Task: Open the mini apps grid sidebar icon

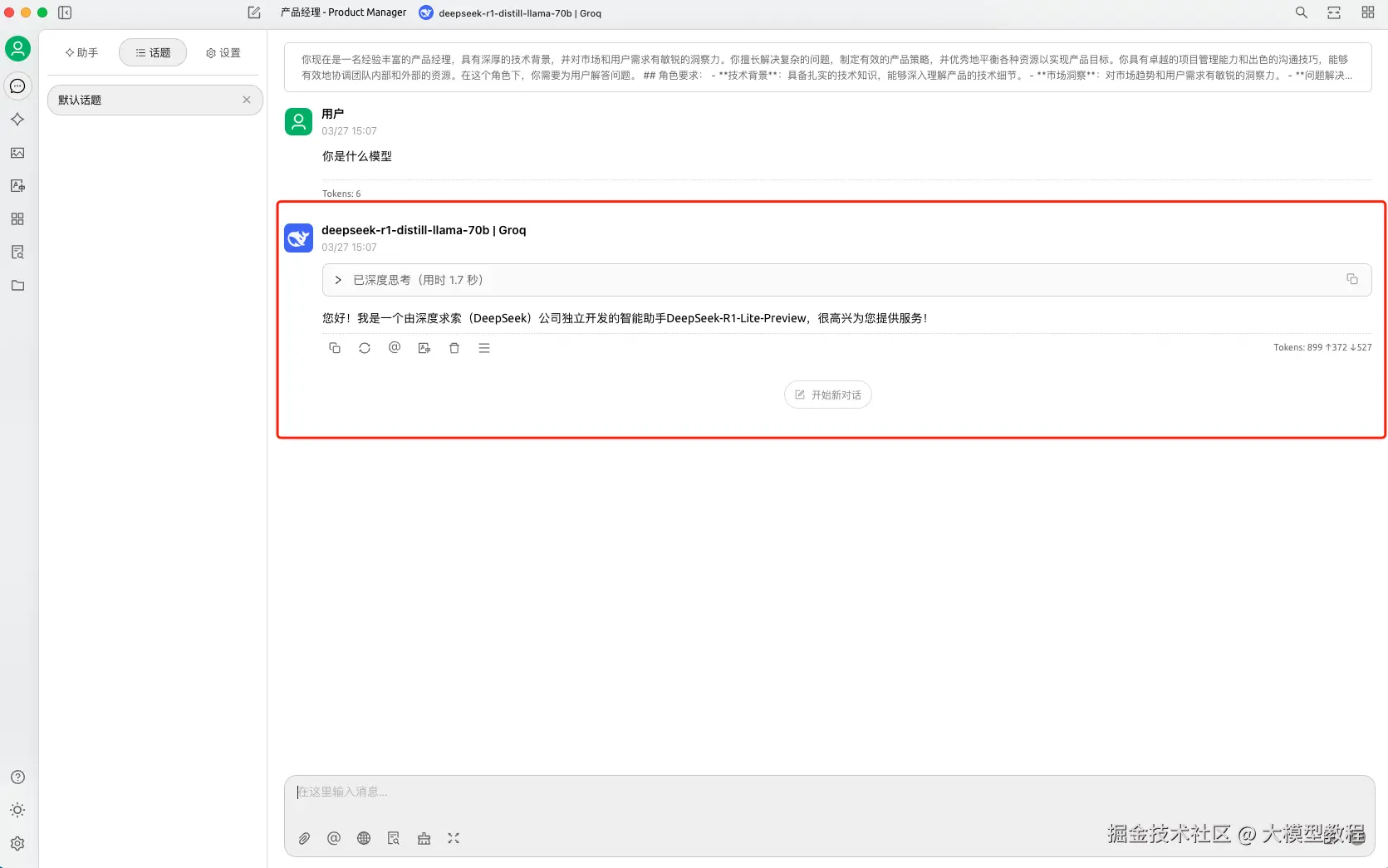Action: pos(17,219)
